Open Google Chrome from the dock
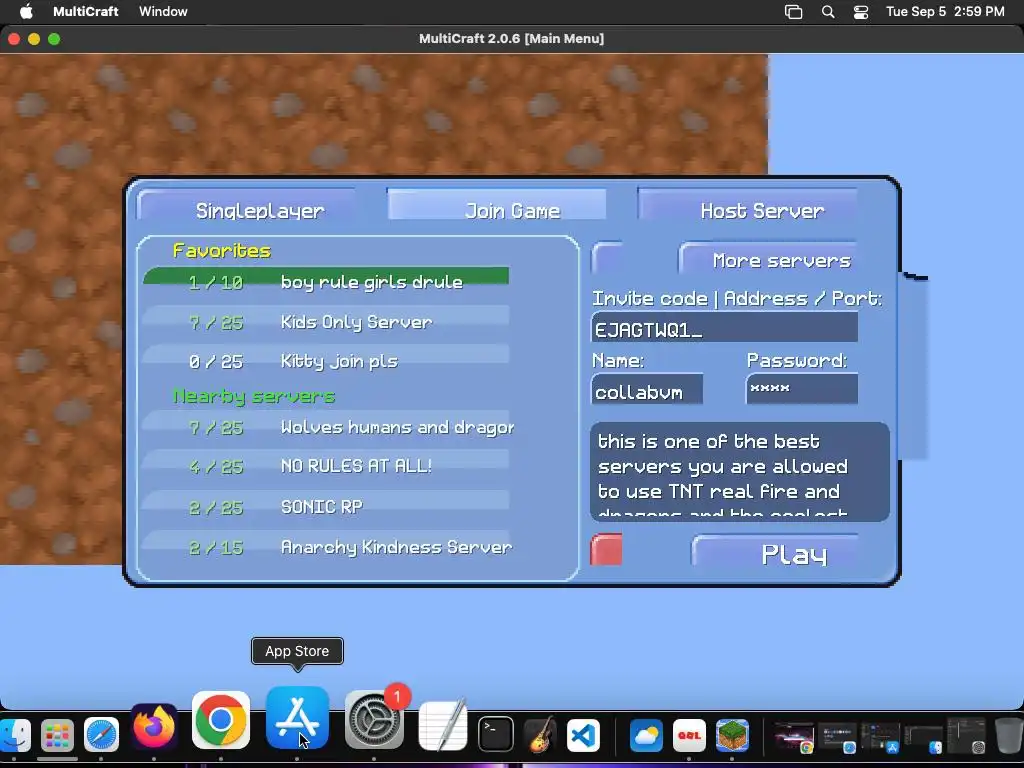Viewport: 1024px width, 768px height. click(221, 720)
